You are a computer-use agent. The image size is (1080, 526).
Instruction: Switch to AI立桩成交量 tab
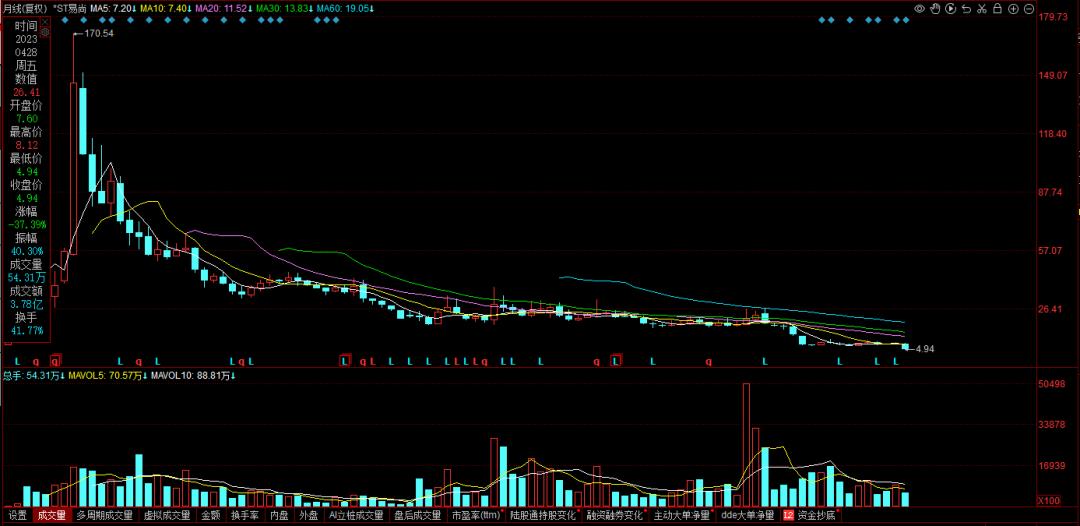356,515
